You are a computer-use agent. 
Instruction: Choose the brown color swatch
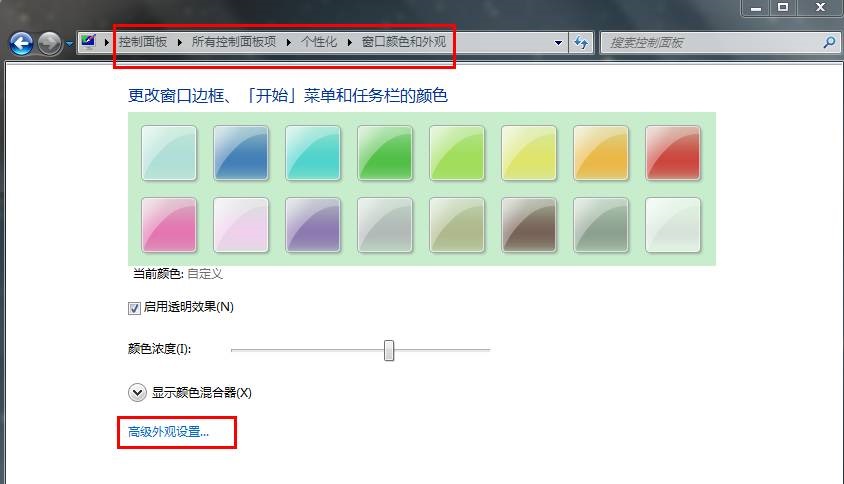[529, 225]
